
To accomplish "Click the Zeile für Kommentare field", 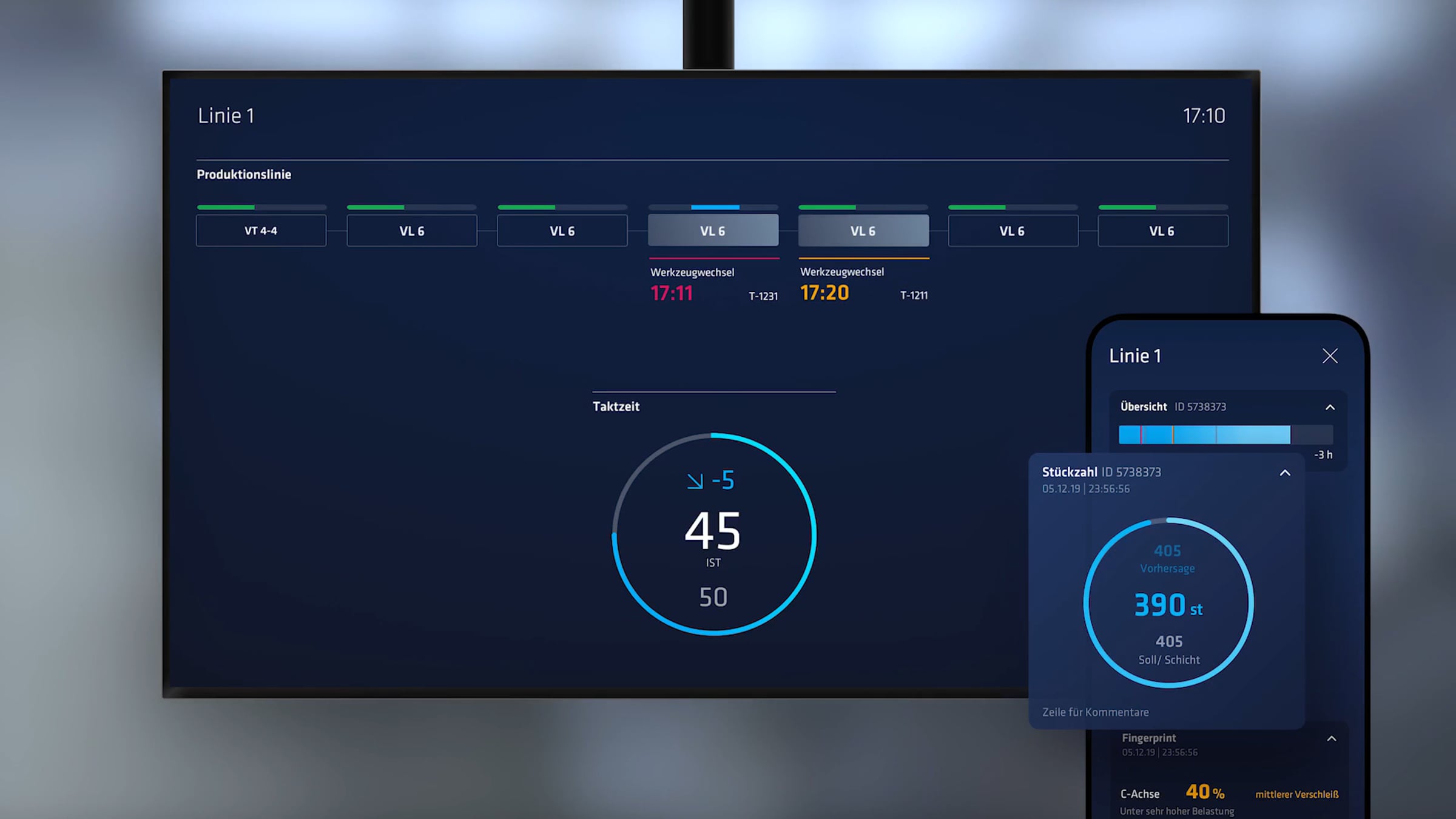I will coord(1096,712).
